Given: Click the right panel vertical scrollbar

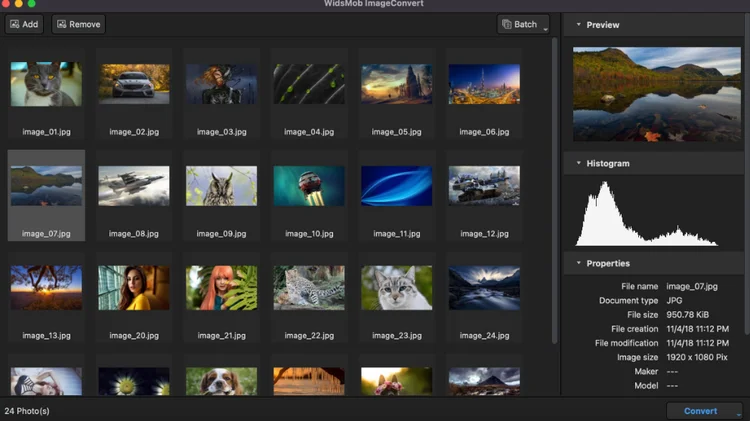Looking at the screenshot, I should tap(747, 175).
